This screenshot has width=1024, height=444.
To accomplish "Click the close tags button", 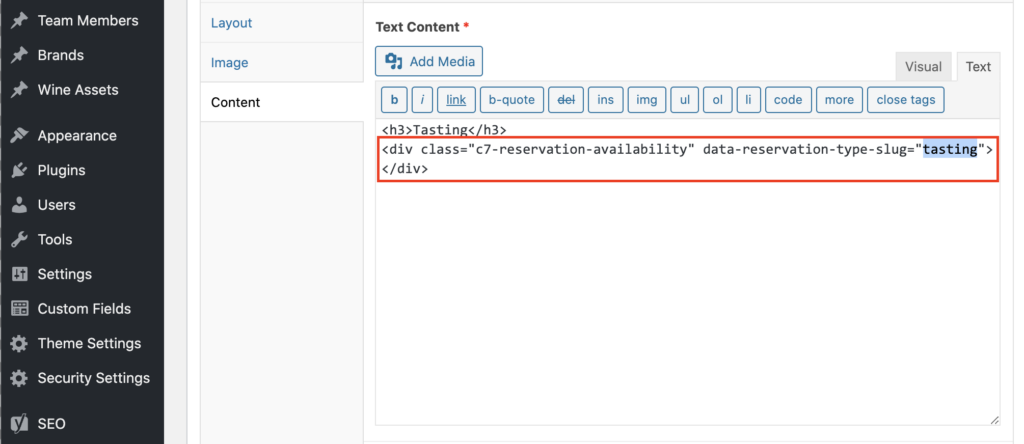I will [x=906, y=100].
